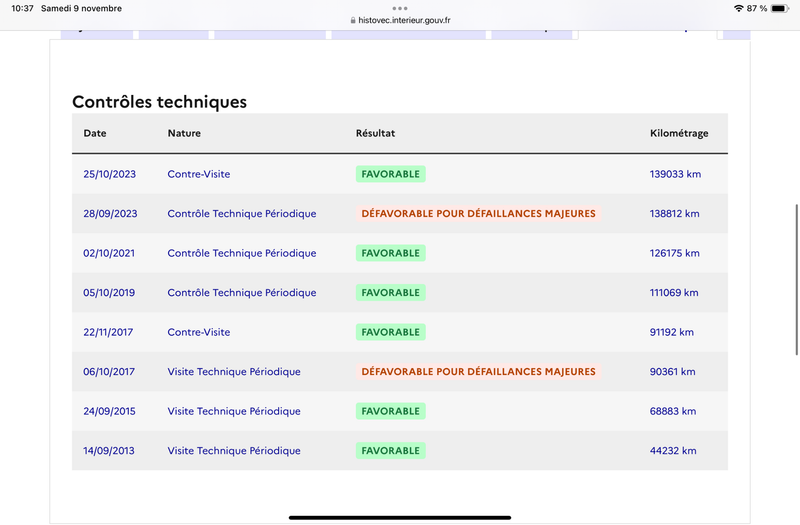800x525 pixels.
Task: Click the FAVORABLE badge for 02/10/2021
Action: (x=390, y=253)
